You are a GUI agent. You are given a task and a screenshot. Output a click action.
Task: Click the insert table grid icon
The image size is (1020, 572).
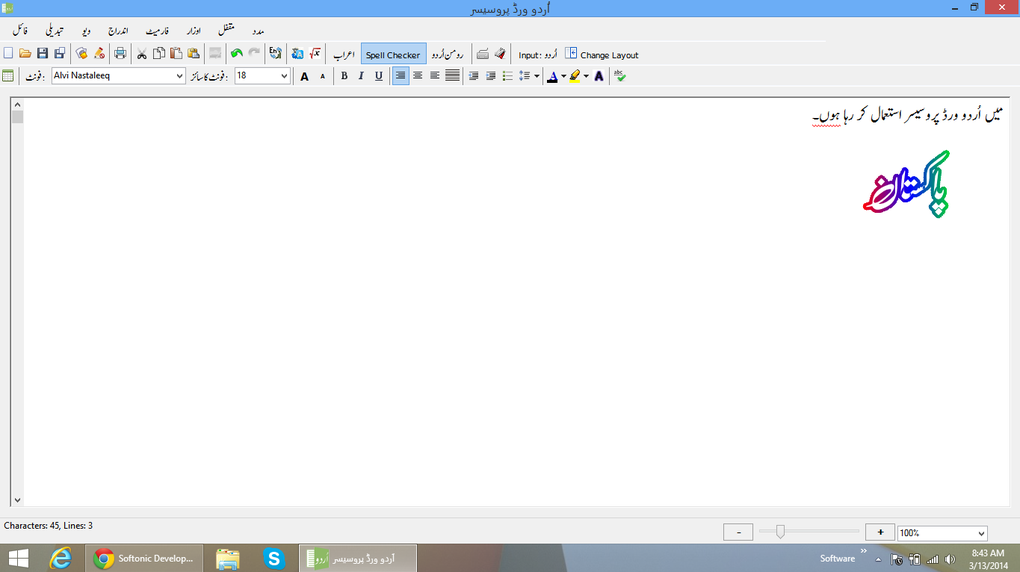(8, 75)
